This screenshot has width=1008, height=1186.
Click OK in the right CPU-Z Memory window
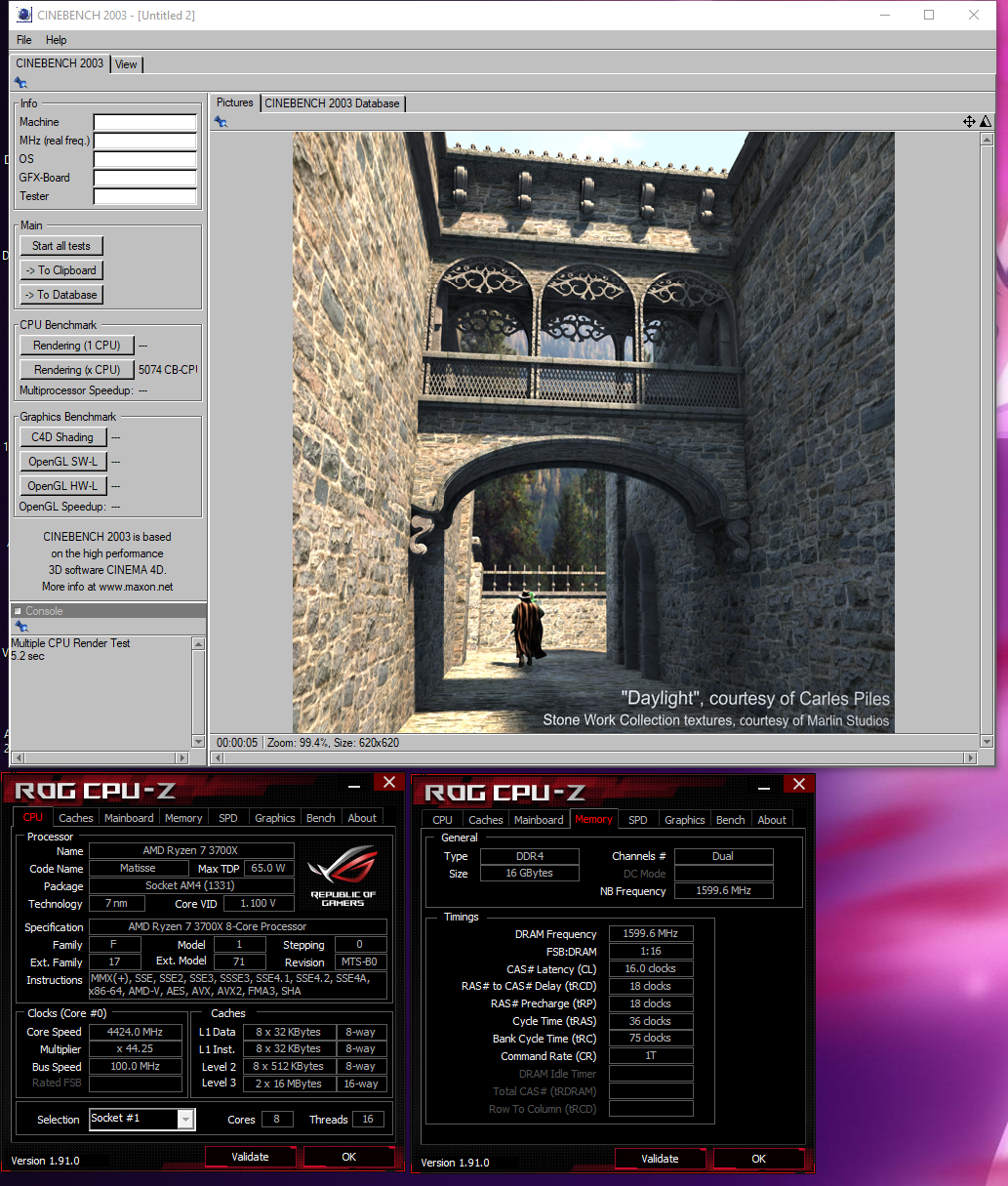click(759, 1159)
